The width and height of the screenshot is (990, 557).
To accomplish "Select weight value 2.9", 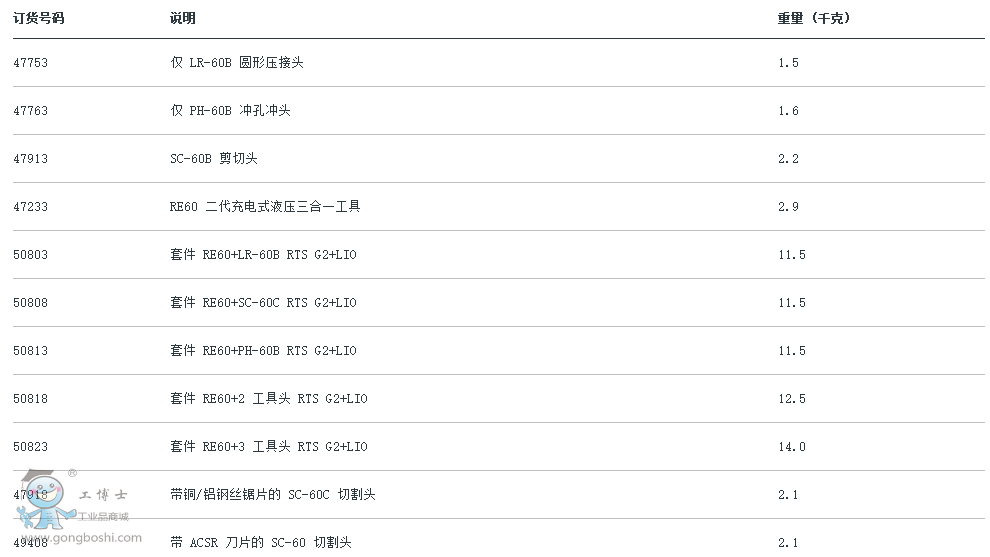I will point(788,207).
